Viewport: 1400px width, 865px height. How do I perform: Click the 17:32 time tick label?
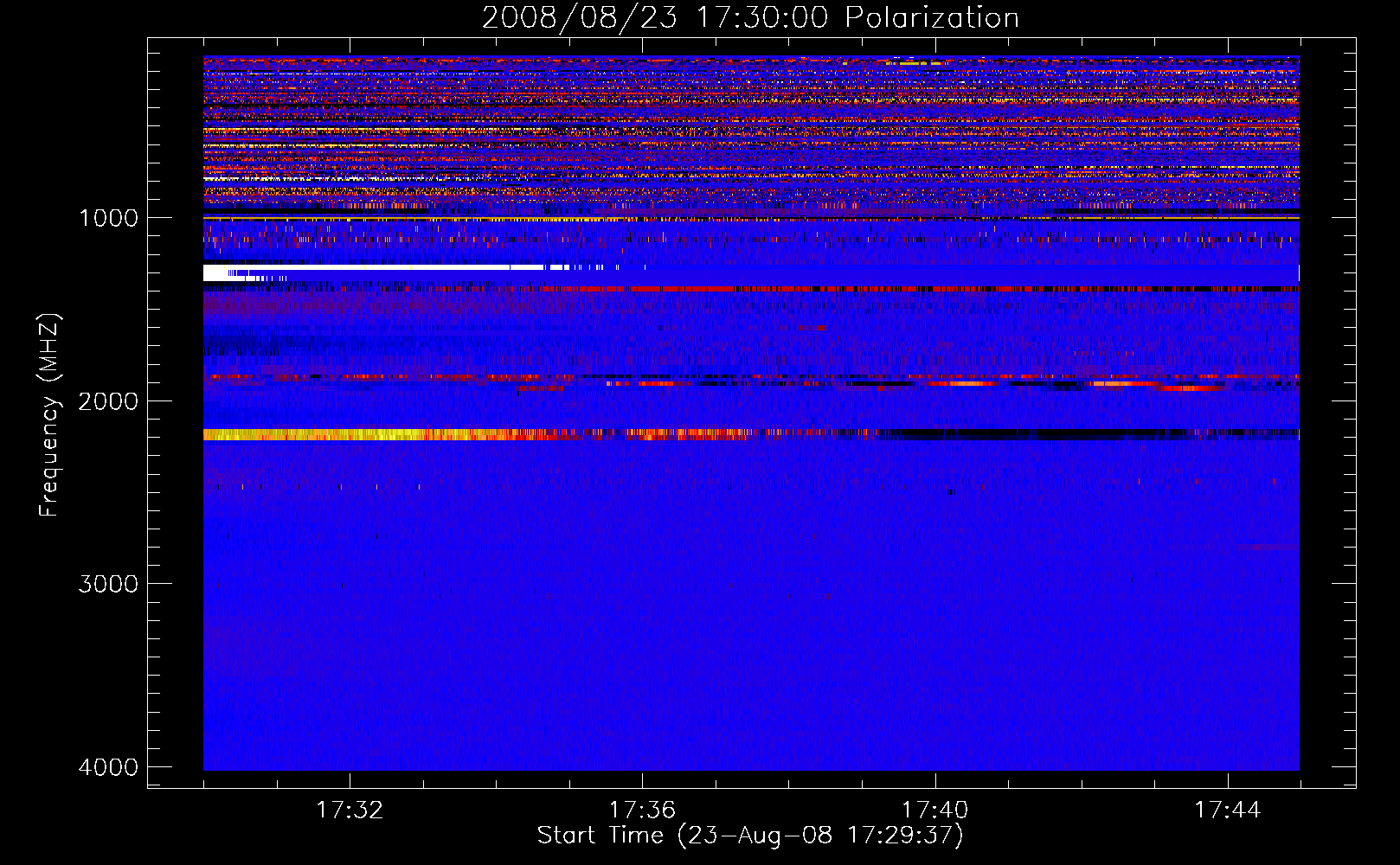pyautogui.click(x=350, y=811)
